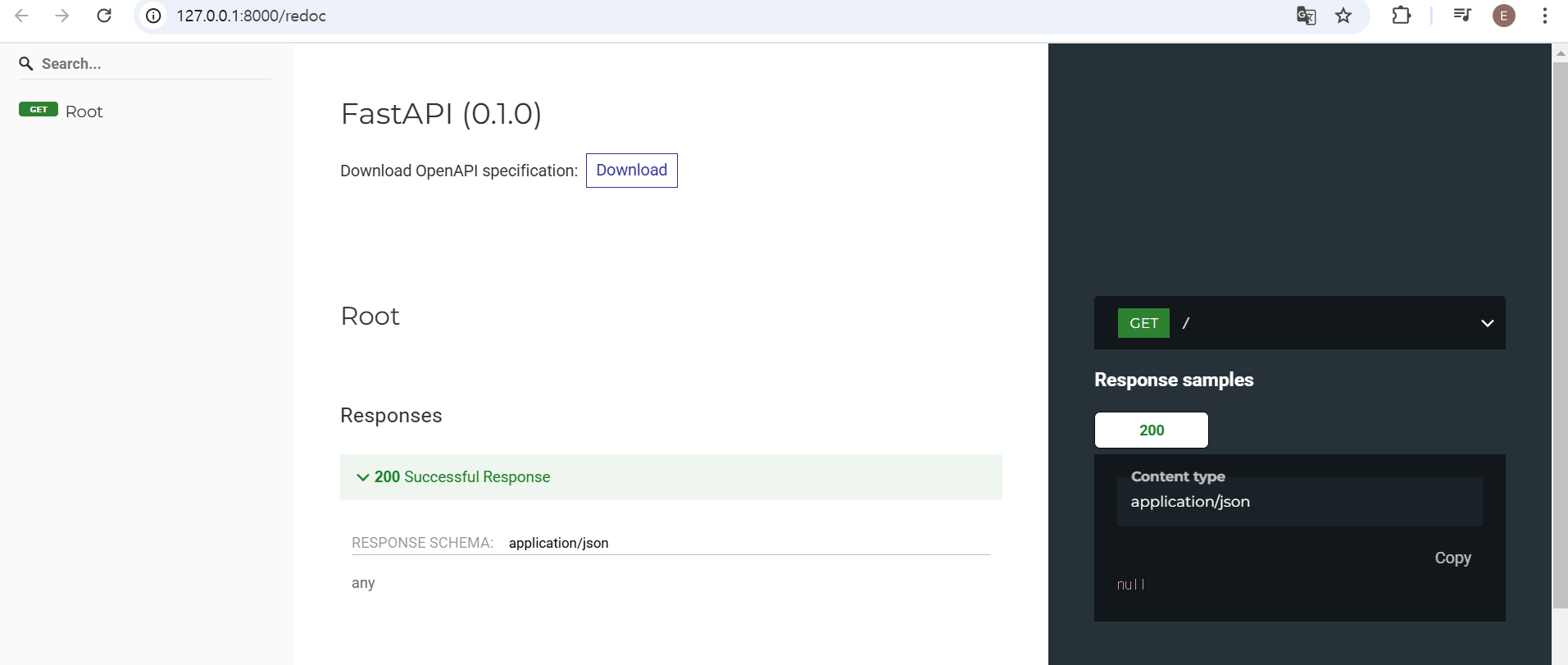This screenshot has width=1568, height=665.
Task: Click the Responses heading
Action: coord(391,416)
